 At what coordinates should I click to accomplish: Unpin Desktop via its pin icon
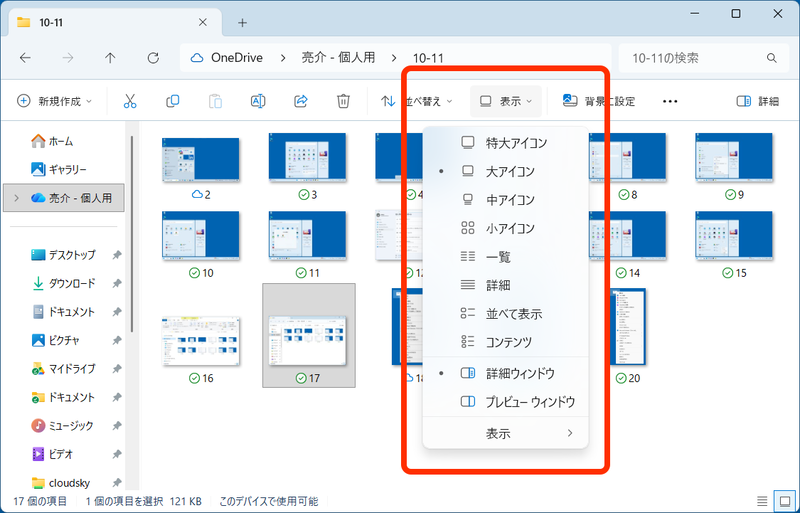[x=117, y=255]
